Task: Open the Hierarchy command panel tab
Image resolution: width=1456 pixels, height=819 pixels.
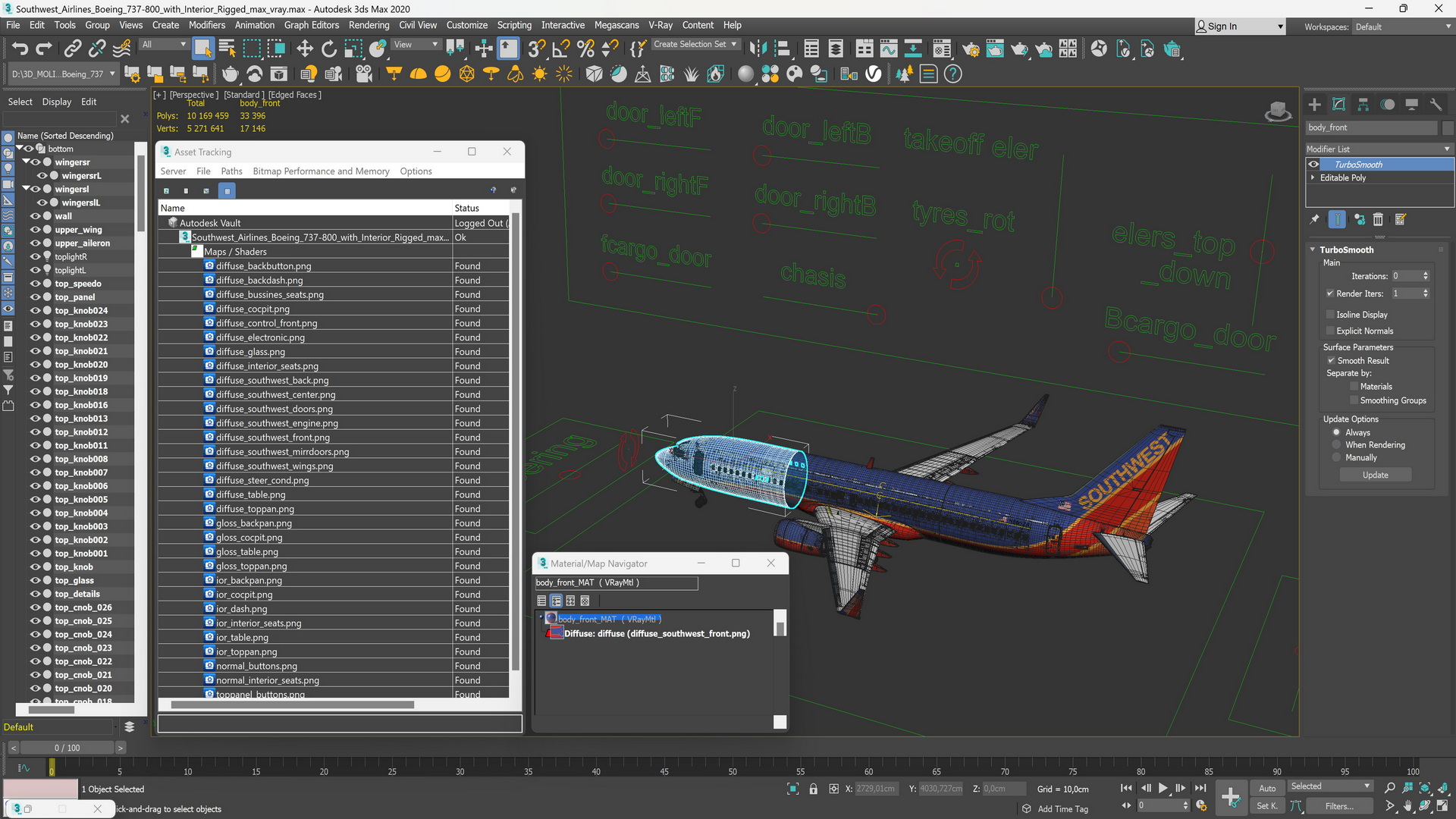Action: tap(1363, 104)
